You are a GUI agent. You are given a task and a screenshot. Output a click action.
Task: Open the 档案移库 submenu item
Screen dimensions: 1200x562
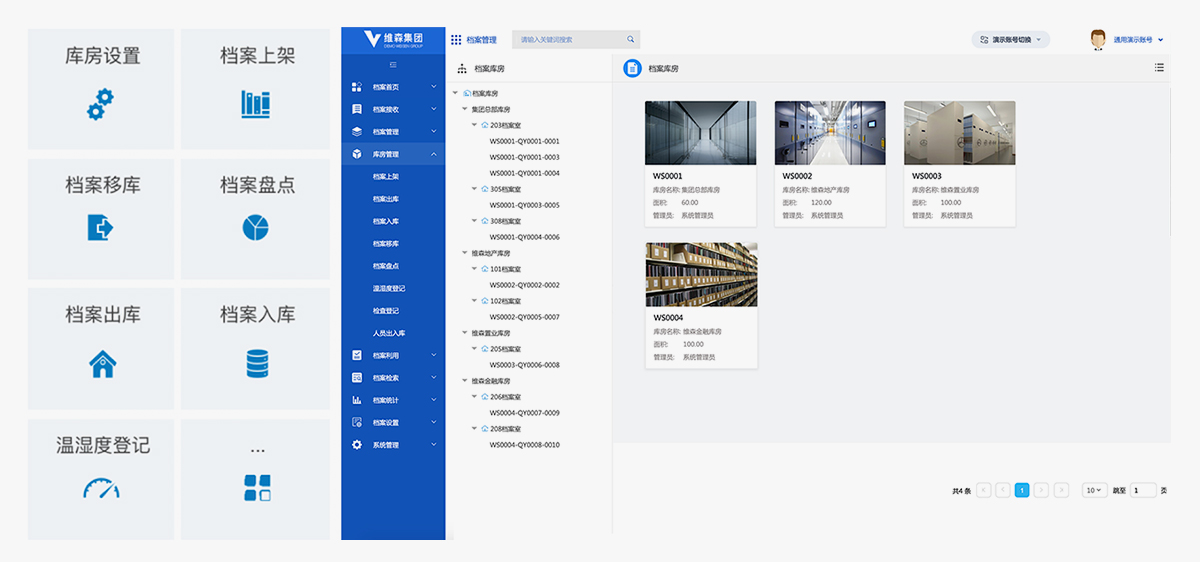386,244
